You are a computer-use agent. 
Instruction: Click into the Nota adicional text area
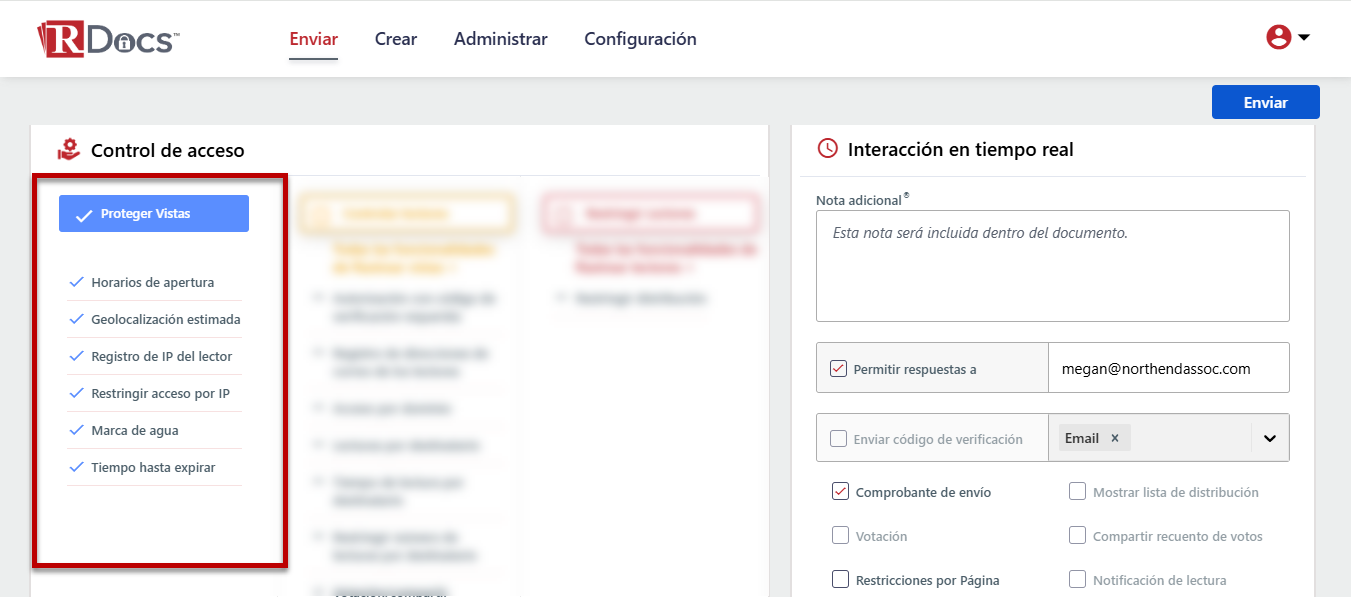[x=1052, y=266]
